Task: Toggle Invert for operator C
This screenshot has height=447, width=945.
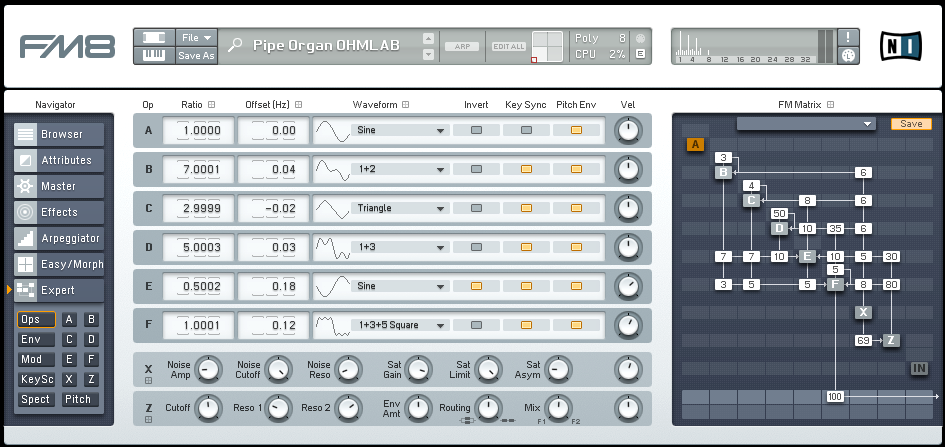Action: [x=476, y=208]
